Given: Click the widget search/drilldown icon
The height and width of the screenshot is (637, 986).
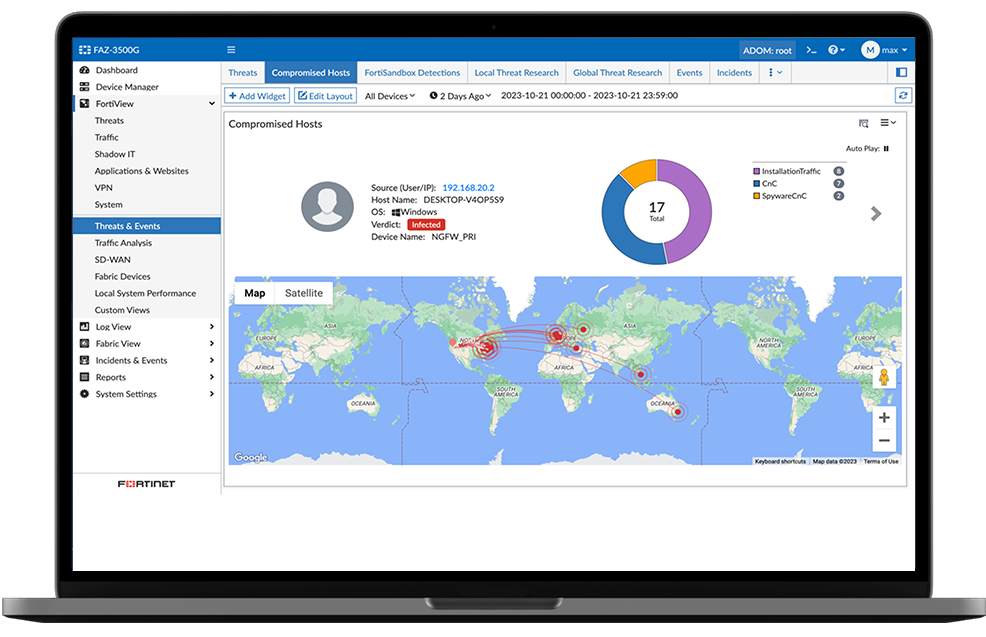Looking at the screenshot, I should (x=863, y=123).
